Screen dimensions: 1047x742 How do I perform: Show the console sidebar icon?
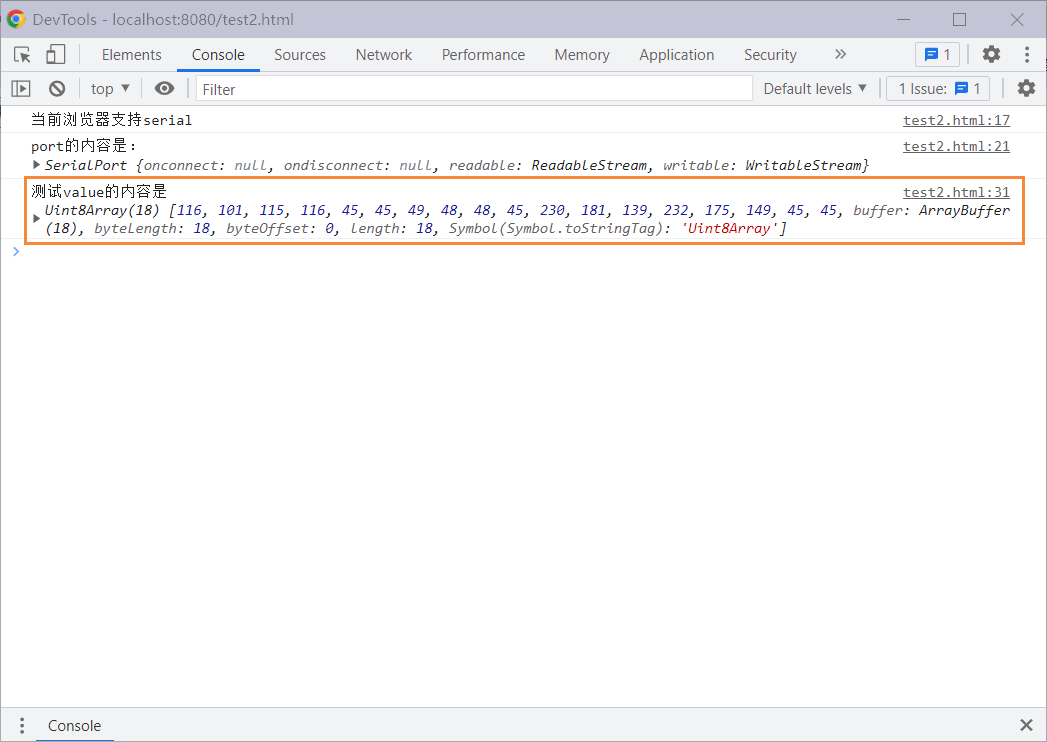point(21,89)
